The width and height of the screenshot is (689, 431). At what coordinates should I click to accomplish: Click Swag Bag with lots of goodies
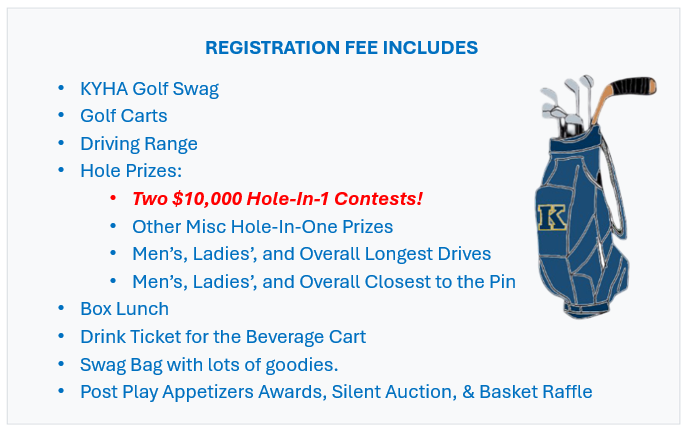coord(209,365)
